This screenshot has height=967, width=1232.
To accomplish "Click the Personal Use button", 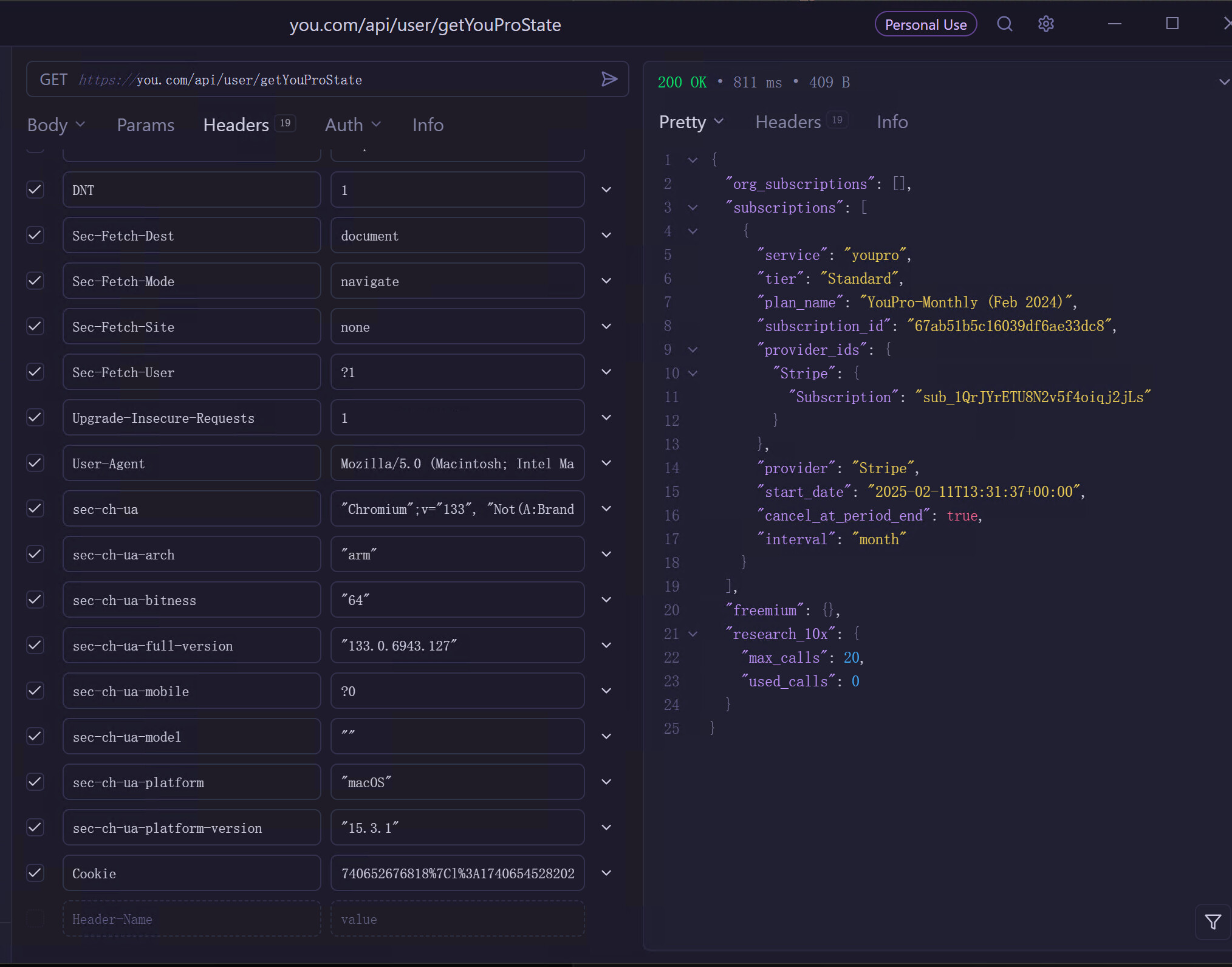I will click(x=925, y=24).
